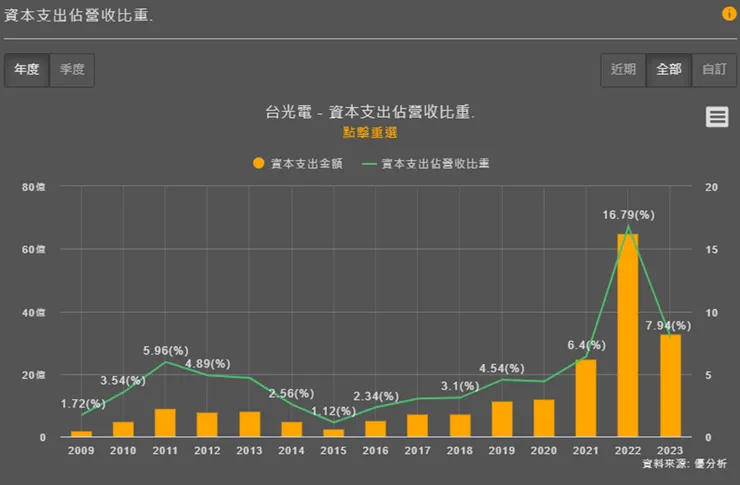Click the chart title 台光電 - 資本支出佔營收比重
The width and height of the screenshot is (740, 485).
(x=370, y=112)
